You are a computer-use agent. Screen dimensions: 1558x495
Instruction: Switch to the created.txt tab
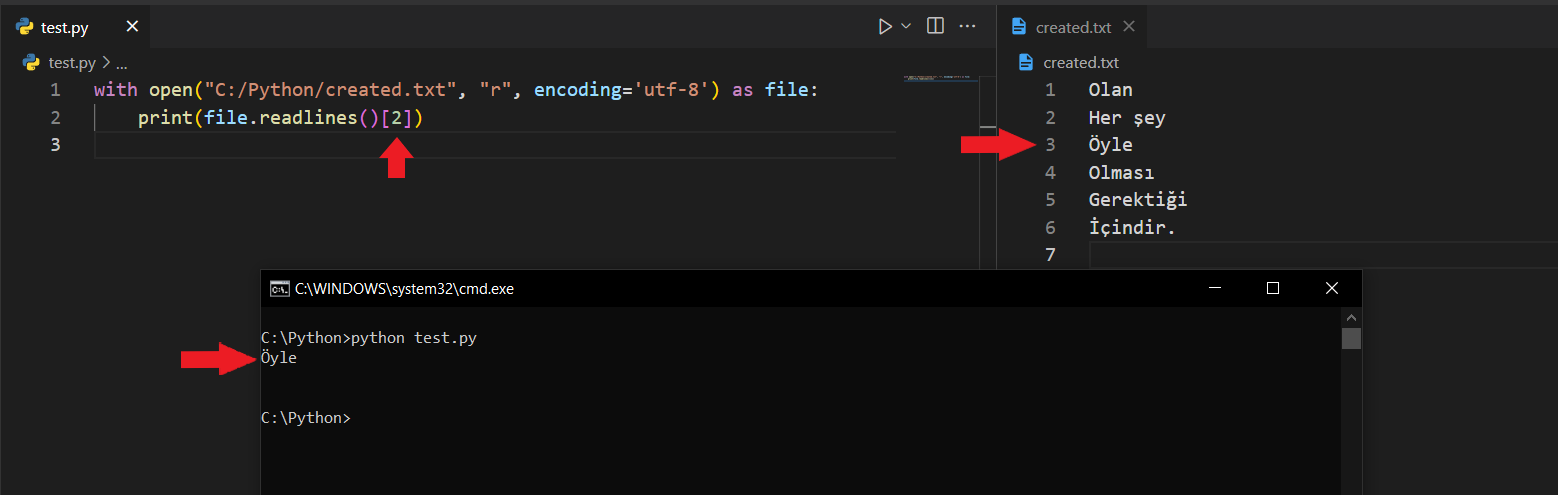[1073, 28]
